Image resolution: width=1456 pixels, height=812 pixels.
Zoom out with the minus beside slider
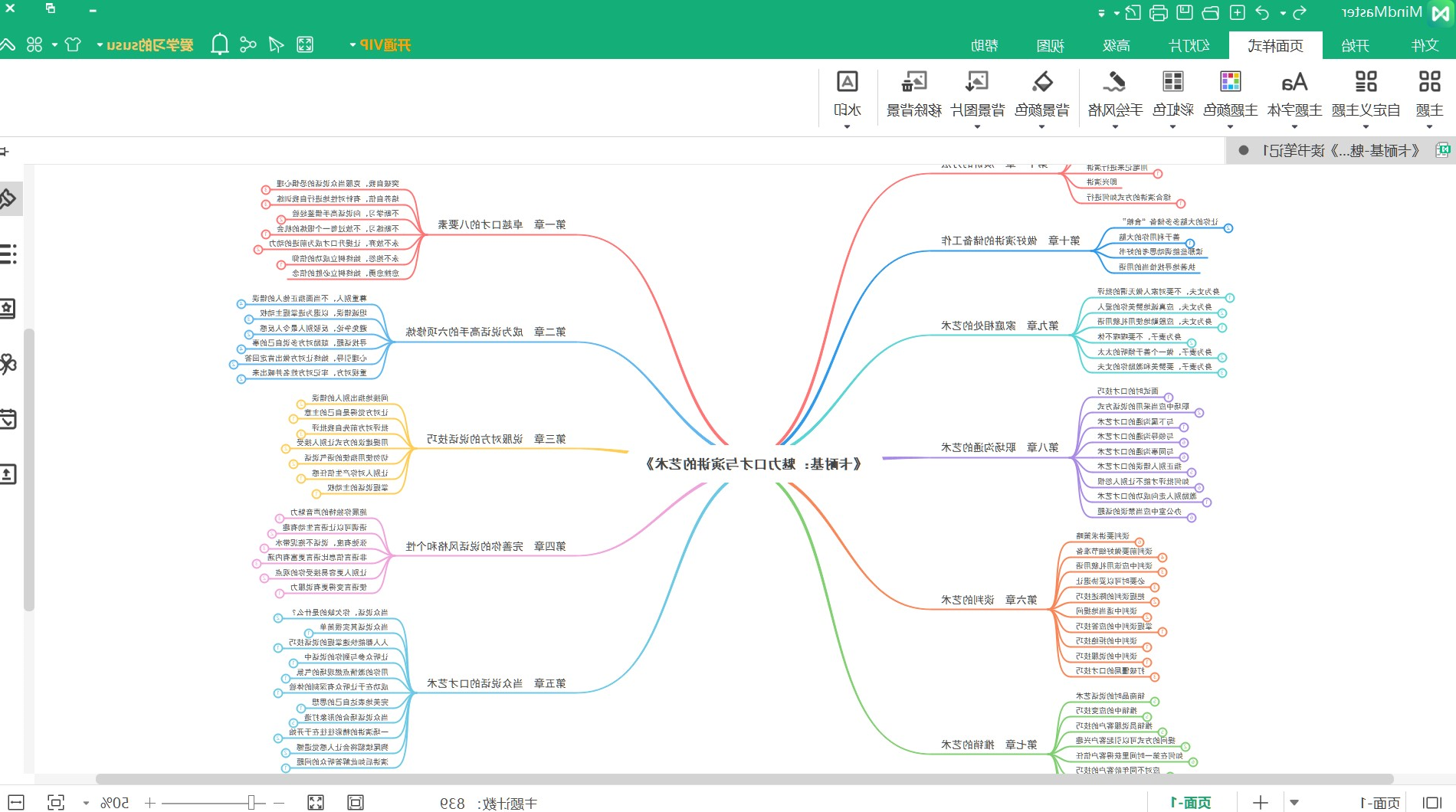click(x=279, y=802)
